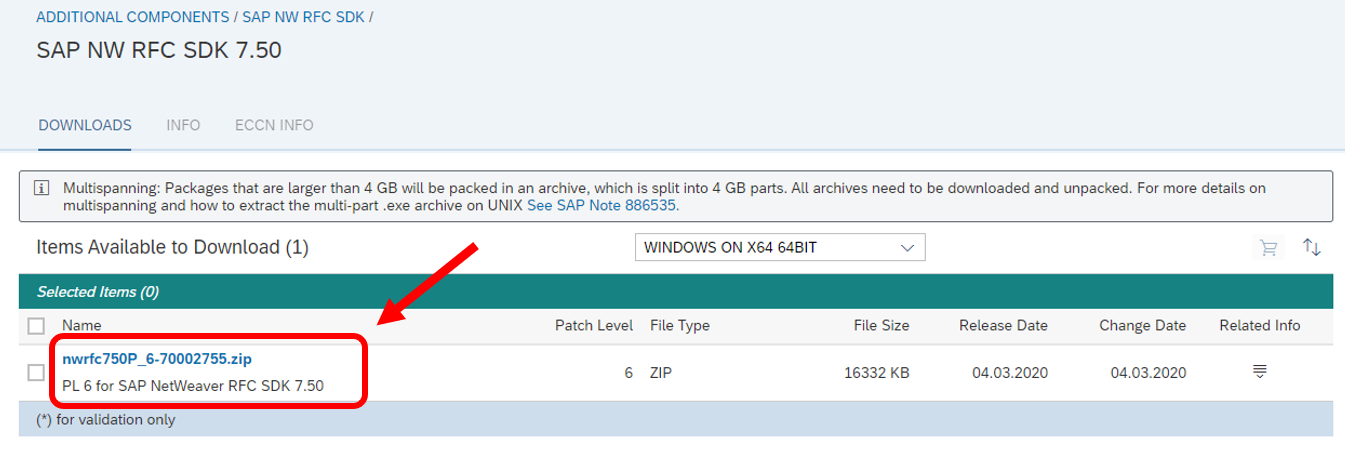Click the Name column header
The width and height of the screenshot is (1345, 452).
tap(82, 325)
